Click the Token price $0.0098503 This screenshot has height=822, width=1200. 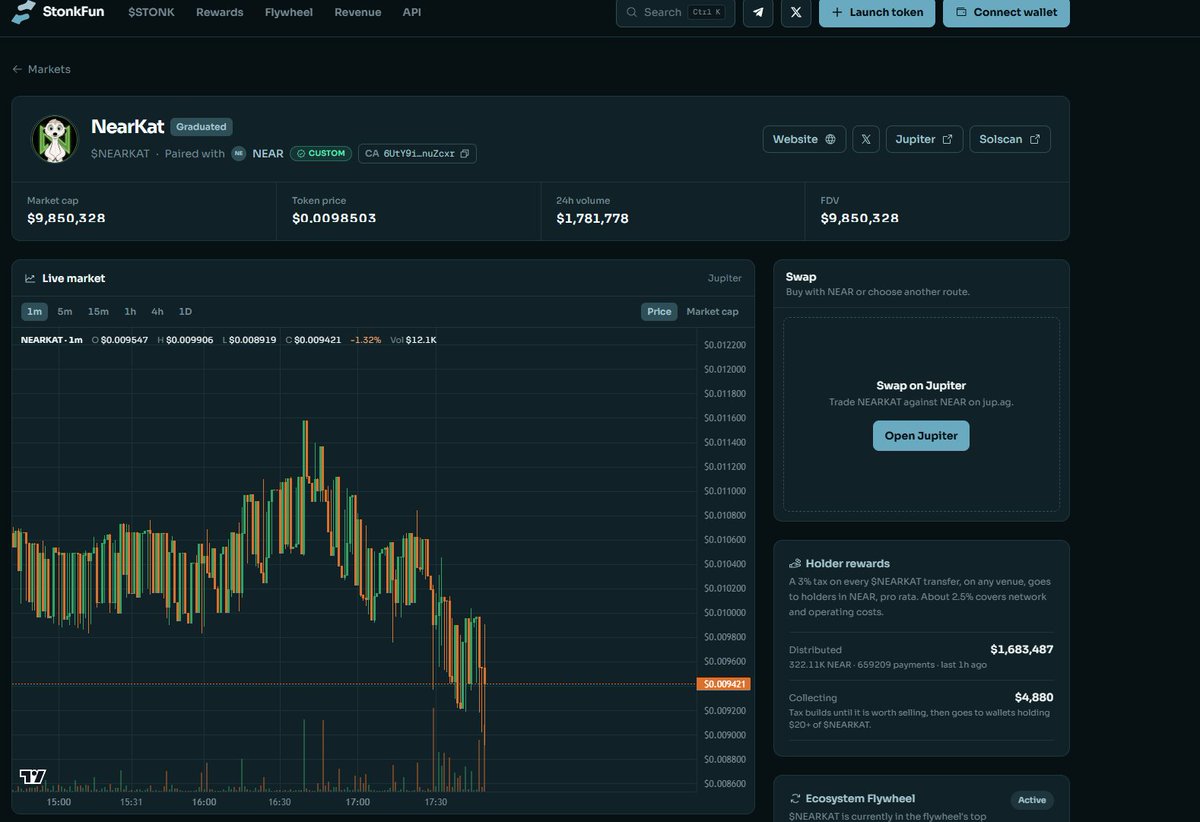tap(334, 218)
